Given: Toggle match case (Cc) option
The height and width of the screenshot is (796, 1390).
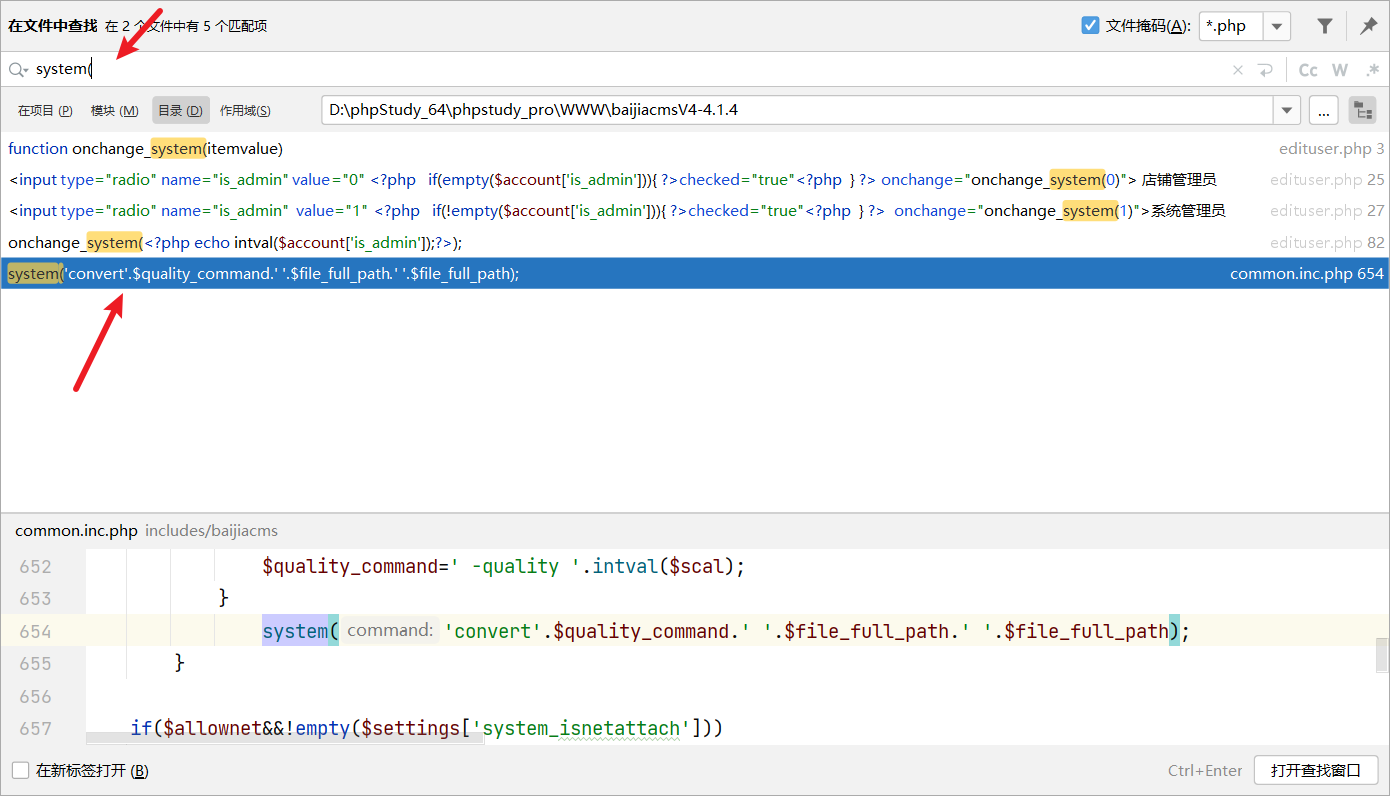Looking at the screenshot, I should pos(1308,70).
